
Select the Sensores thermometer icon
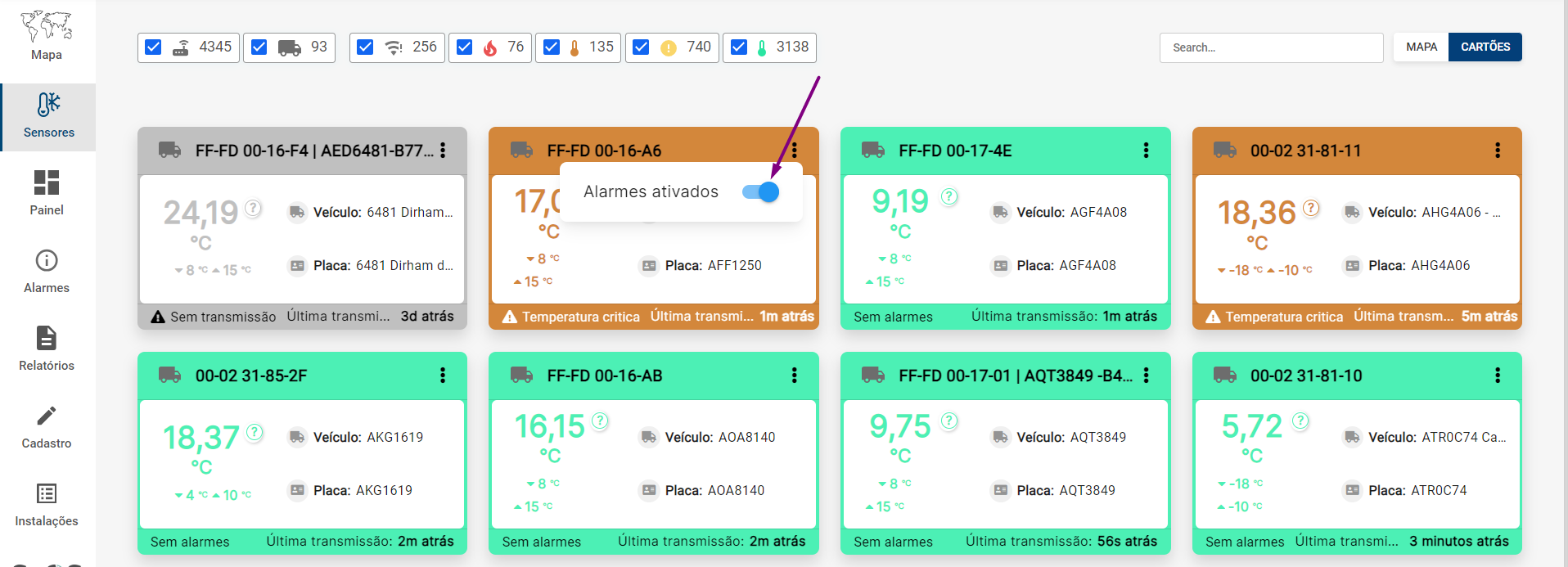click(48, 105)
